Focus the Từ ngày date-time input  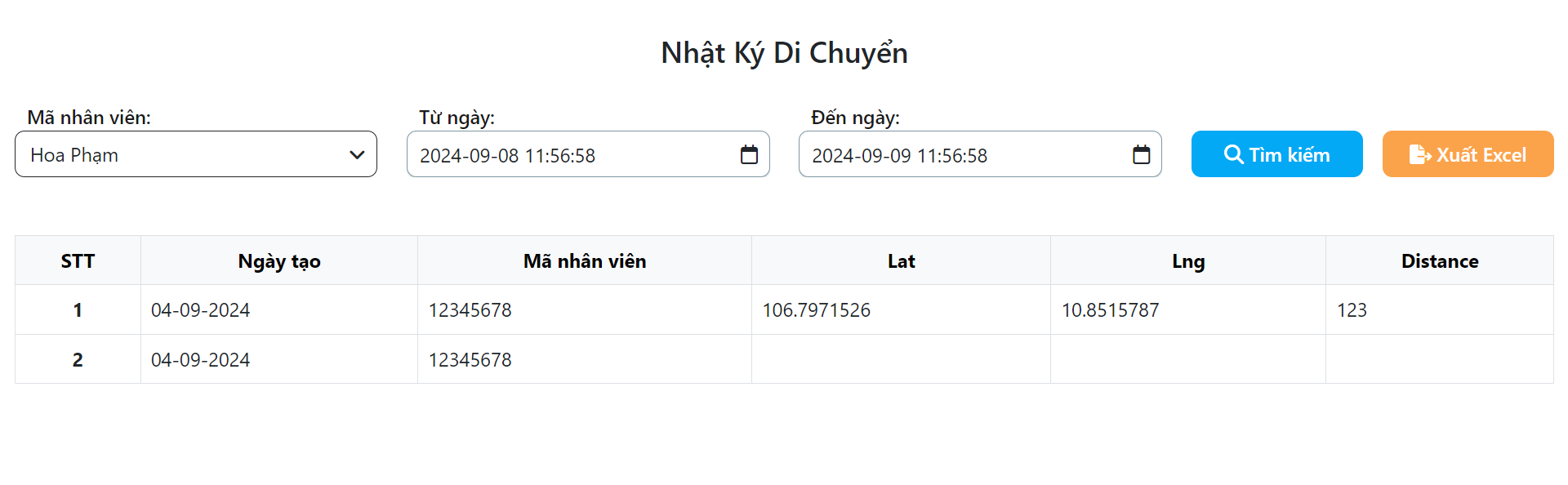(588, 154)
